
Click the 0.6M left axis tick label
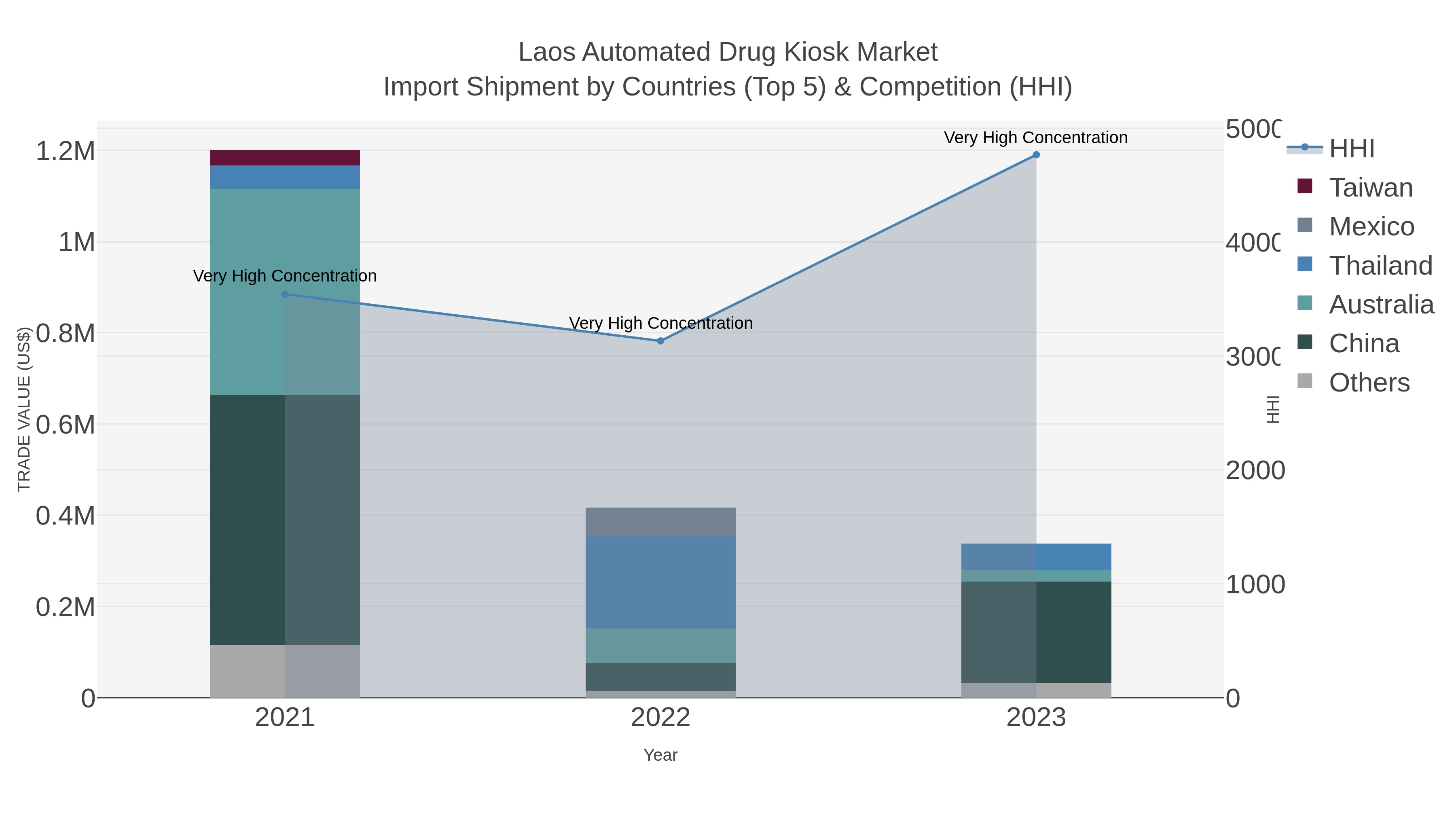point(66,425)
